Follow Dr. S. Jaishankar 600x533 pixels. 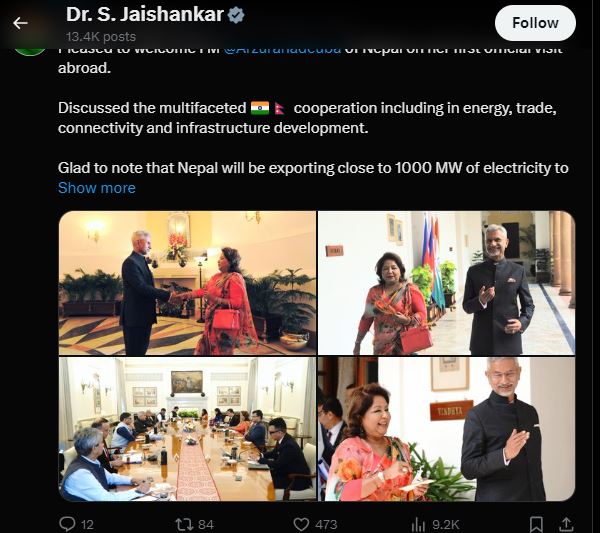(535, 23)
